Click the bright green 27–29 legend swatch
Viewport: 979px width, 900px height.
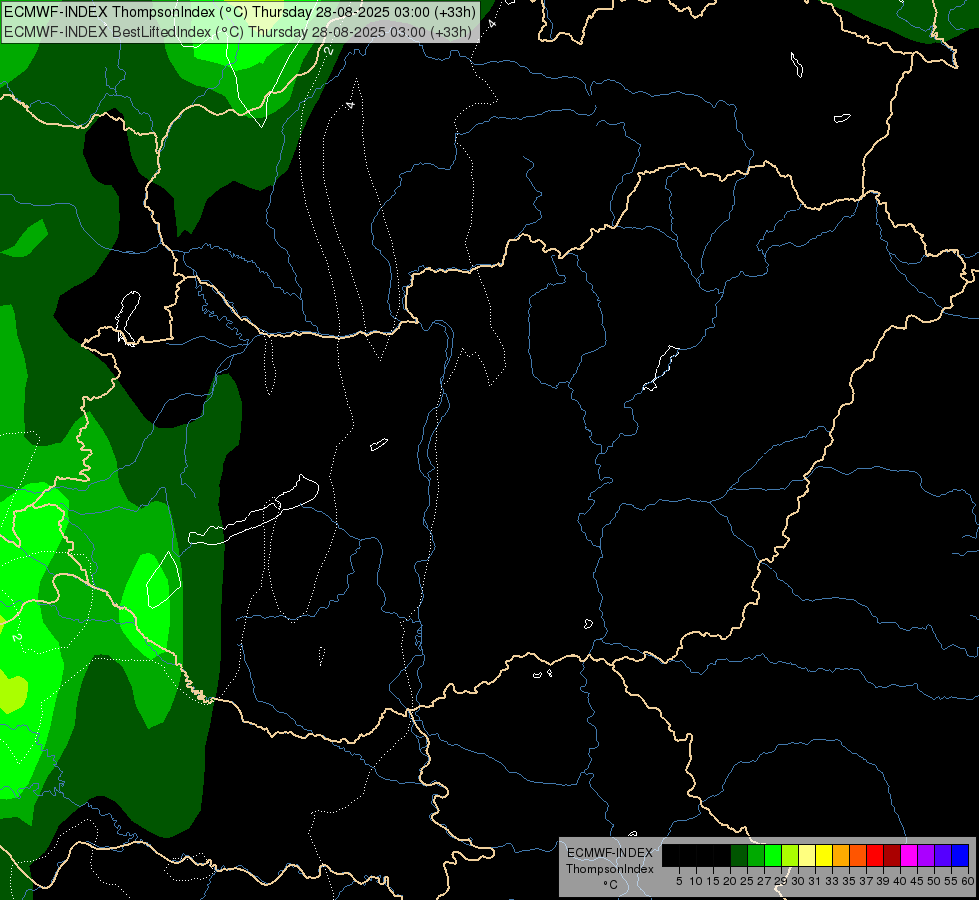773,855
